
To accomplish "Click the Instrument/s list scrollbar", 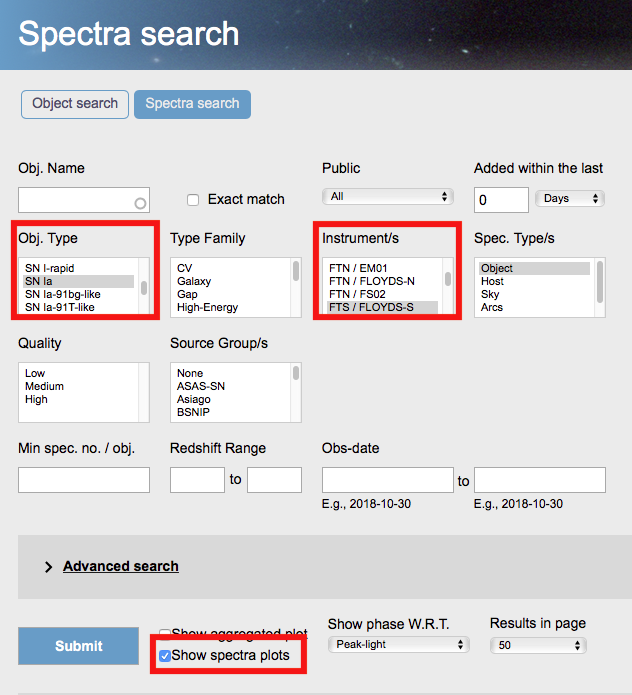I will [448, 279].
